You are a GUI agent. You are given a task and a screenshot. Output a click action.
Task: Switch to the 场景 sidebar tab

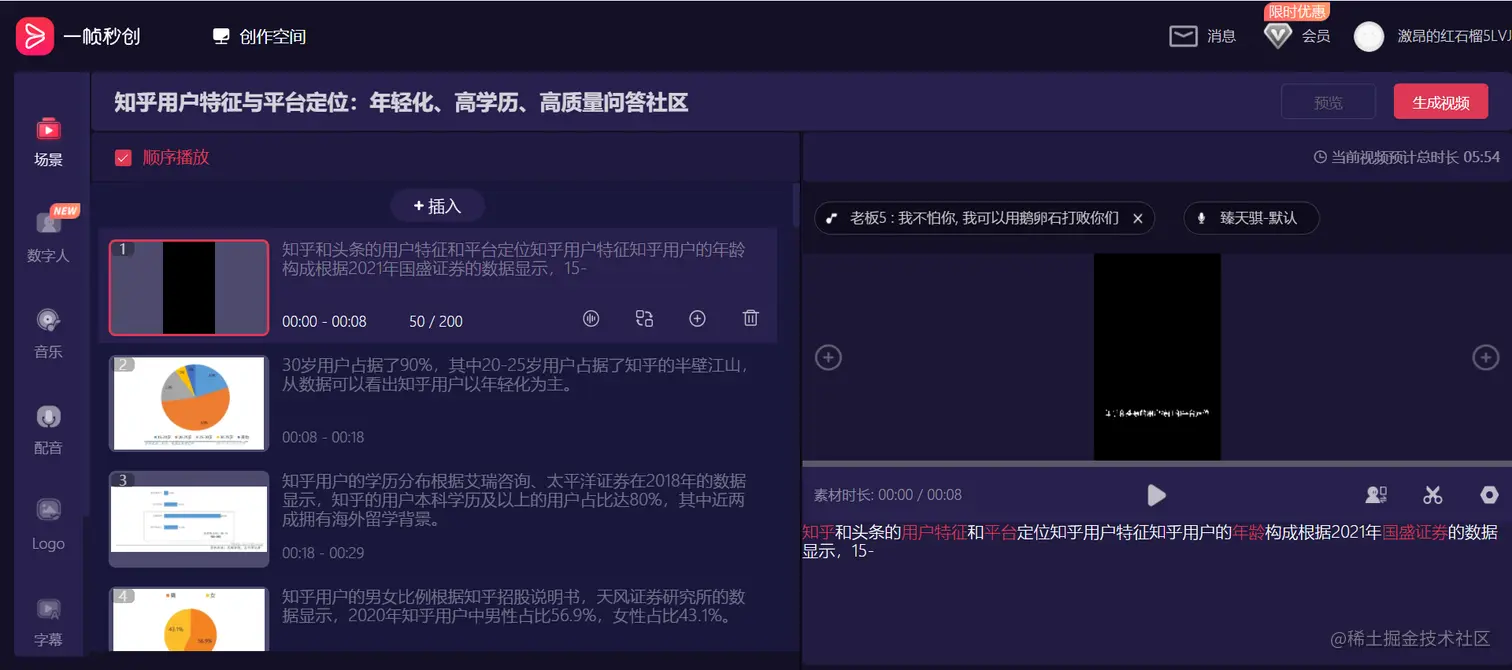click(48, 142)
